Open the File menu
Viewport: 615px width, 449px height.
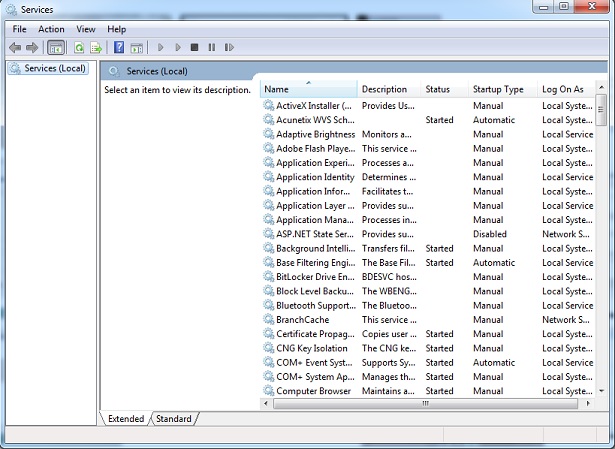[19, 29]
